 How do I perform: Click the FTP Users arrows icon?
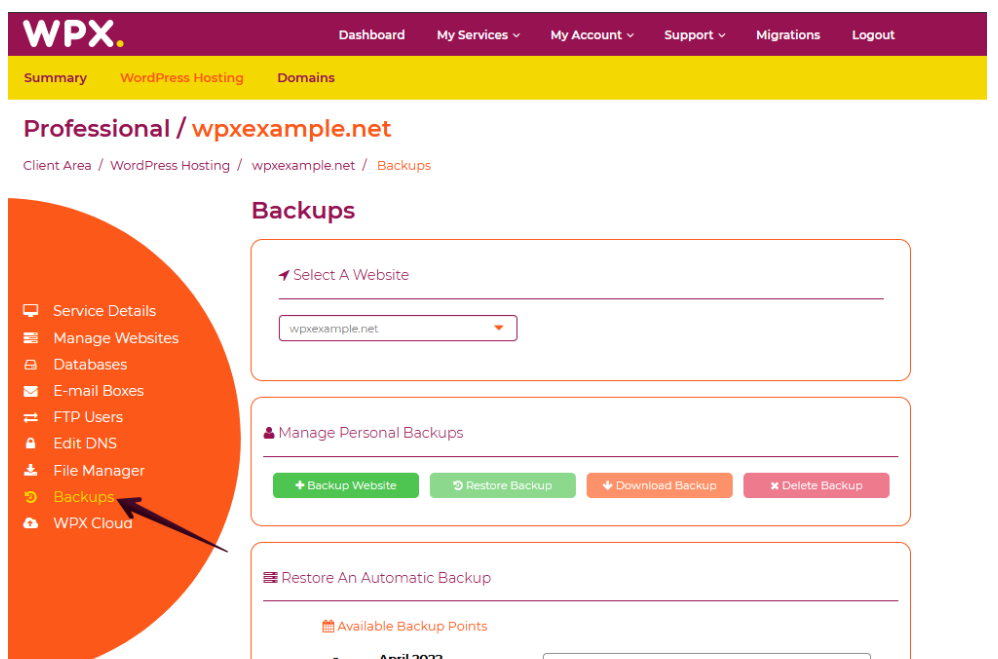click(31, 417)
